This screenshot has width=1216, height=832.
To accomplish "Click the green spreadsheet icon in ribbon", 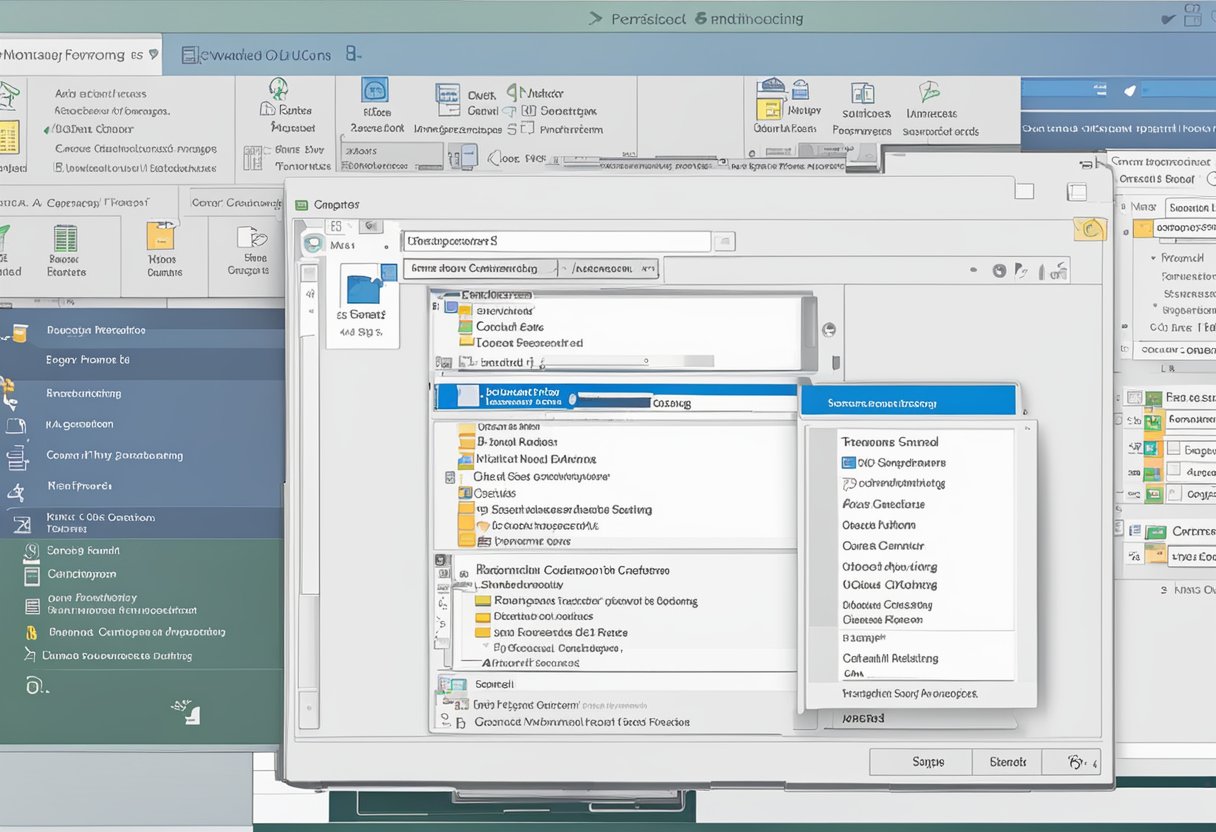I will [65, 238].
